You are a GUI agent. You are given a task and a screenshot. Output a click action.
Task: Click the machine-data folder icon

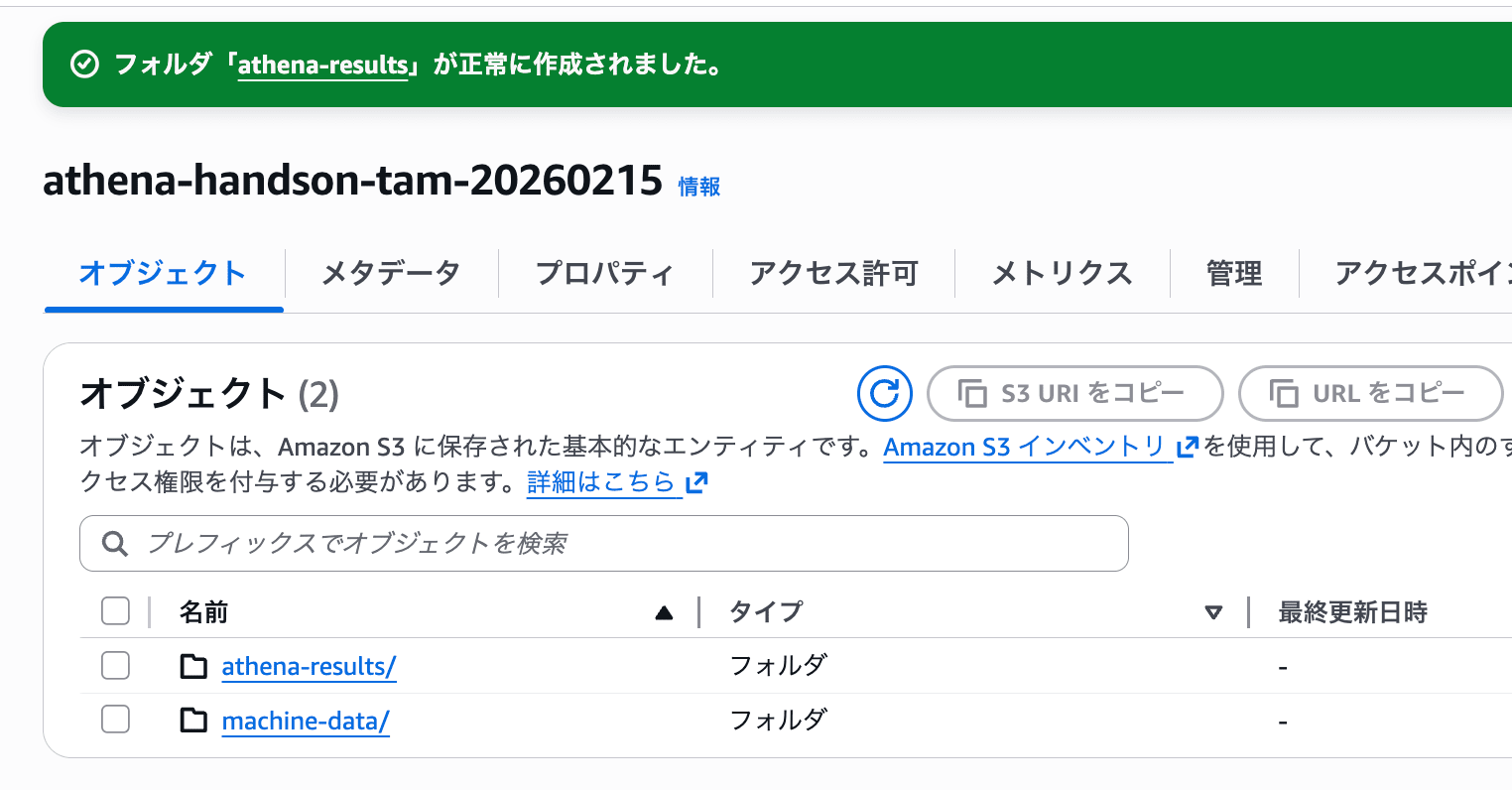[x=193, y=721]
